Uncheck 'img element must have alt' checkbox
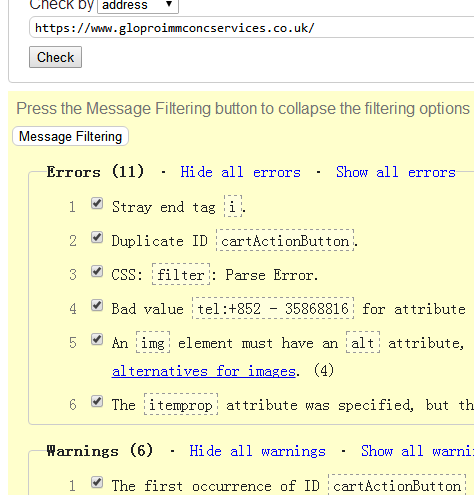 click(x=97, y=339)
